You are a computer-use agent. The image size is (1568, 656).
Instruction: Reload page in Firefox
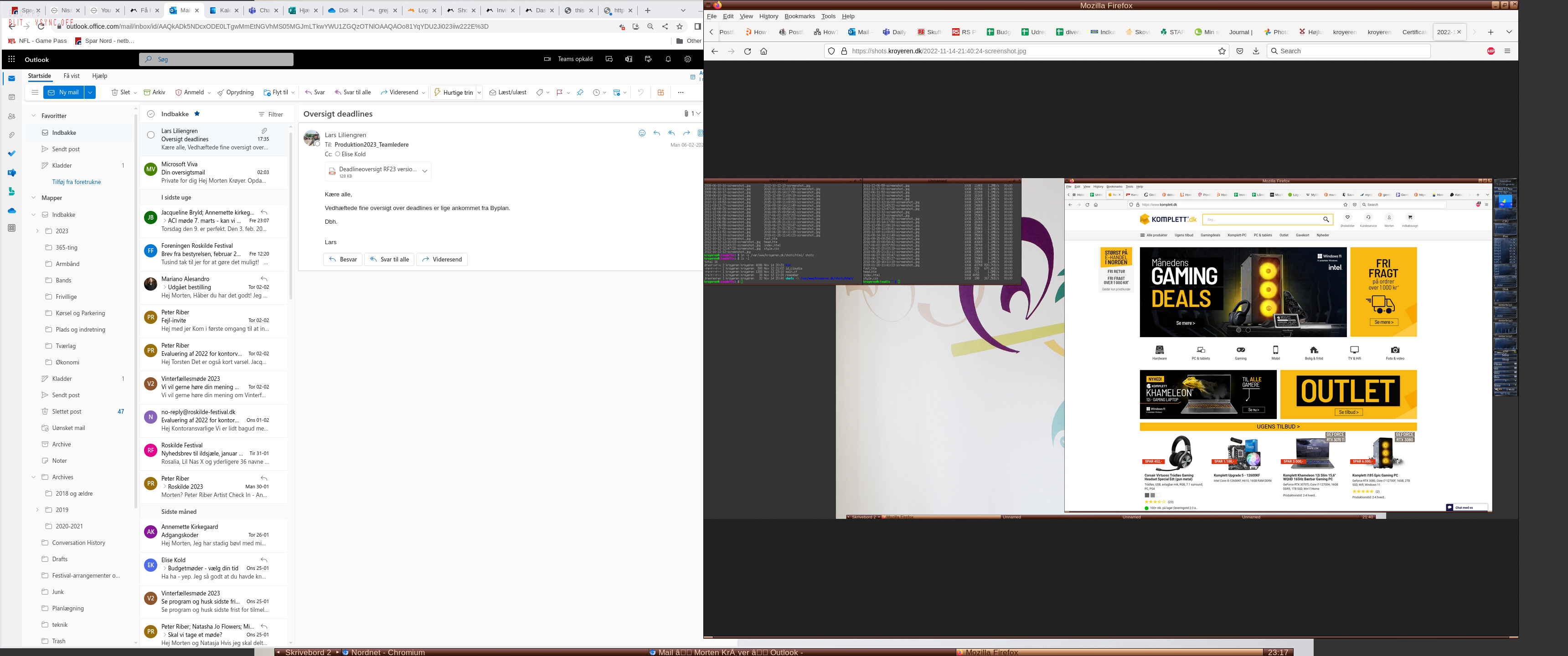748,51
